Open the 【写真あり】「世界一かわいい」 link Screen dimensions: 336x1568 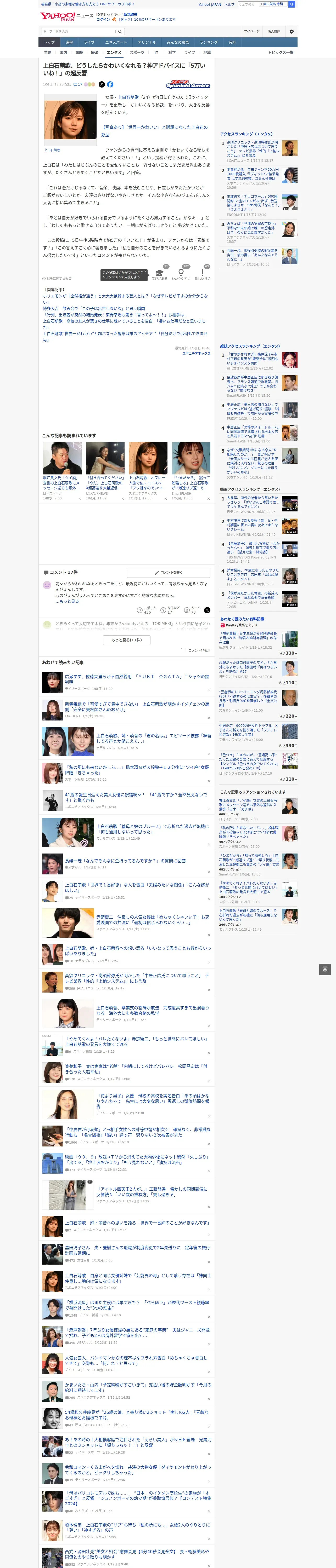pos(154,131)
